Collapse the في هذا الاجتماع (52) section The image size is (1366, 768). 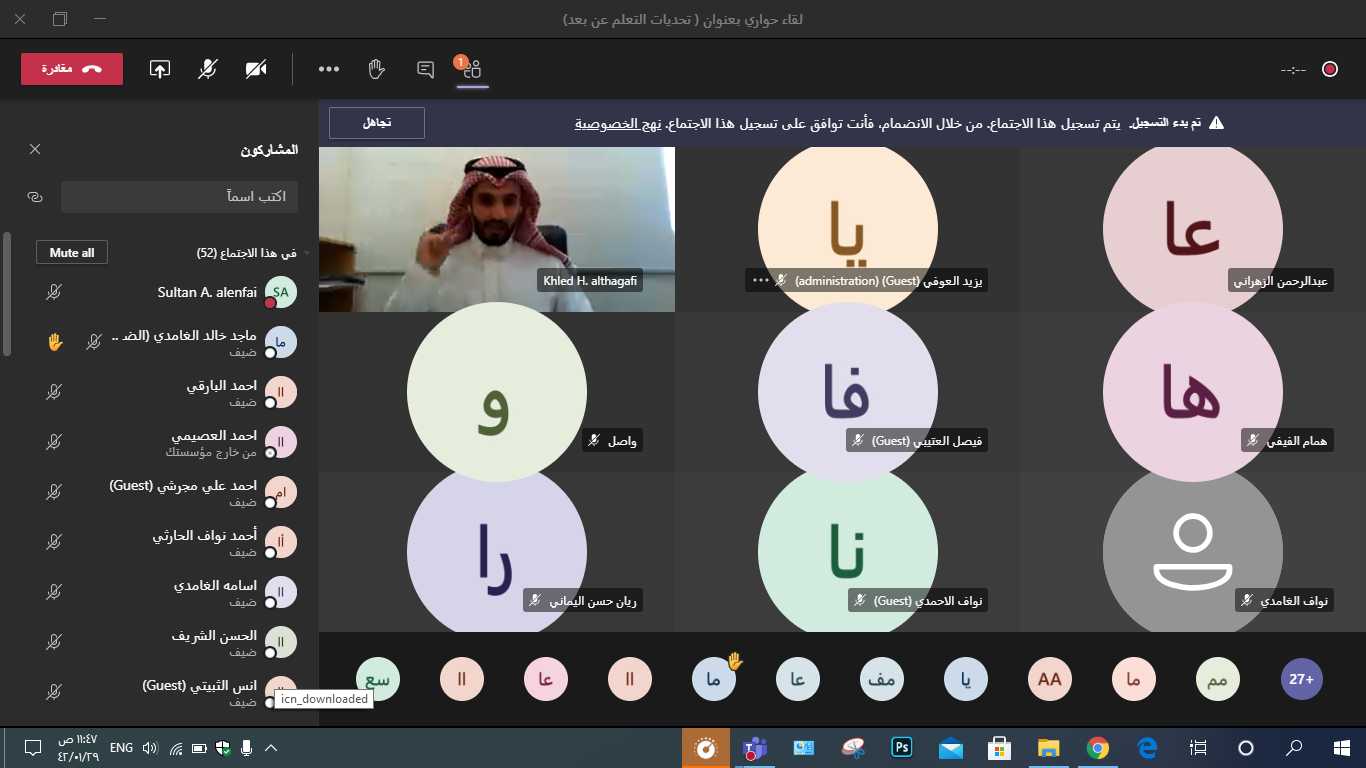coord(307,253)
